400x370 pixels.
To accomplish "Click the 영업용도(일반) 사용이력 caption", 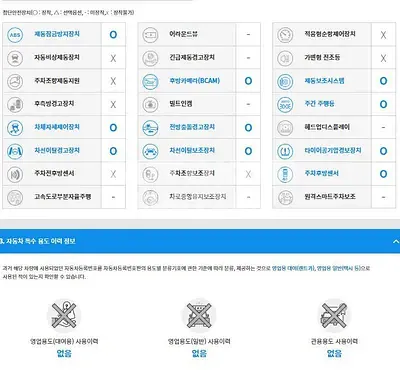I will 199,341.
